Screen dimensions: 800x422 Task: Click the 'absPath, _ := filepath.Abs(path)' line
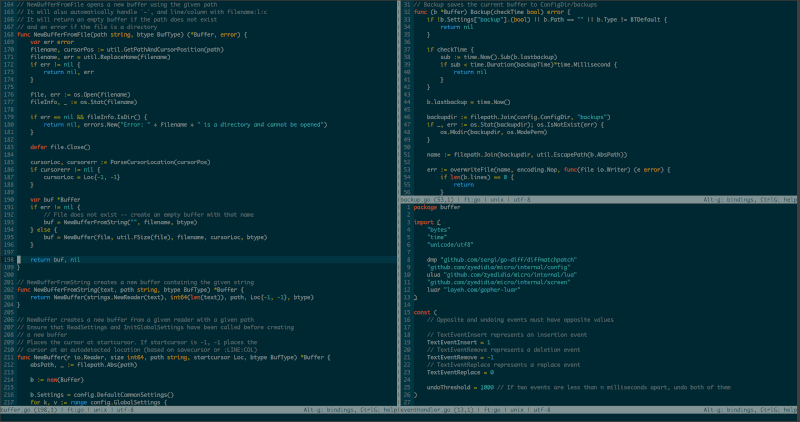pos(84,365)
